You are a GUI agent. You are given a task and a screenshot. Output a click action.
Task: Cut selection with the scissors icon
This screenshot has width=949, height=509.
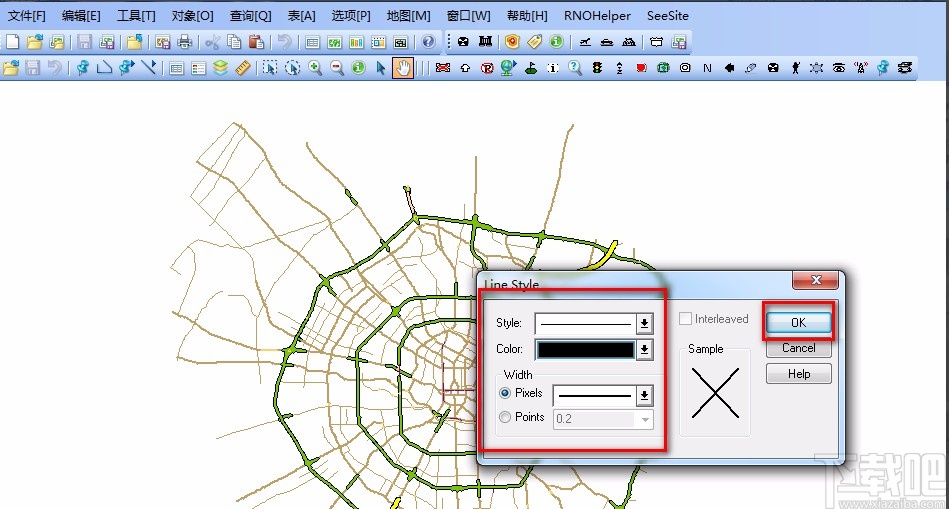(212, 42)
